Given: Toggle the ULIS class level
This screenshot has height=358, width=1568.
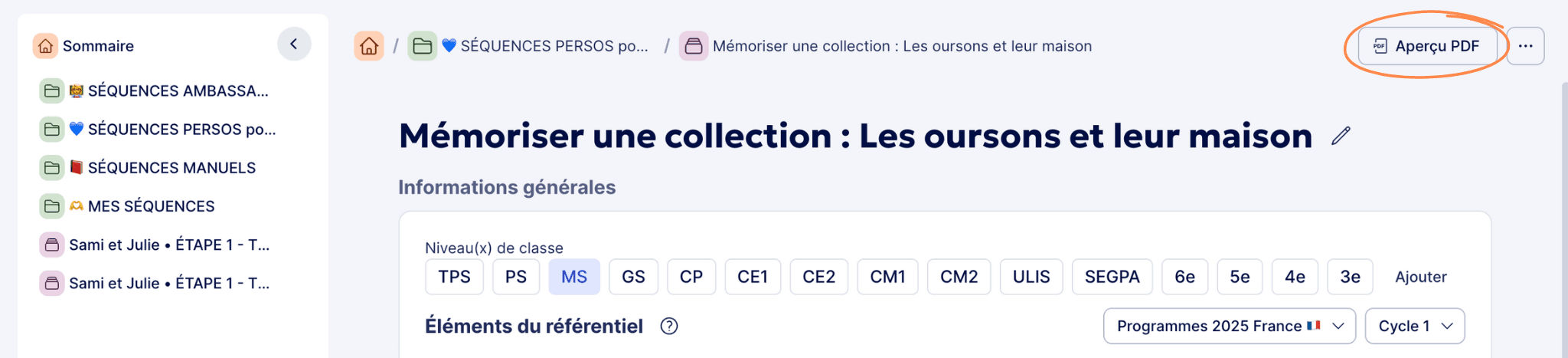Looking at the screenshot, I should pos(1031,277).
